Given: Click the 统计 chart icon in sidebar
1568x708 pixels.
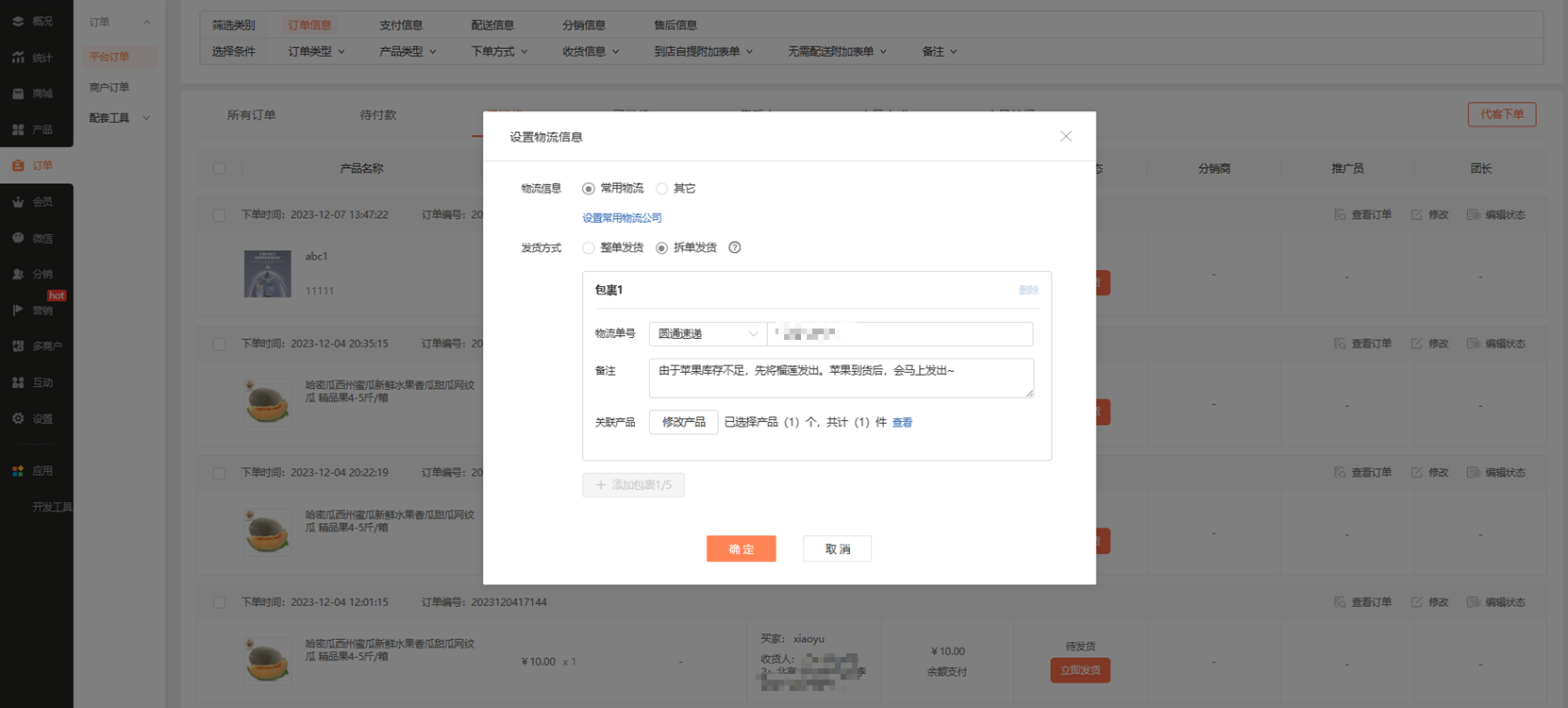Looking at the screenshot, I should coord(18,58).
